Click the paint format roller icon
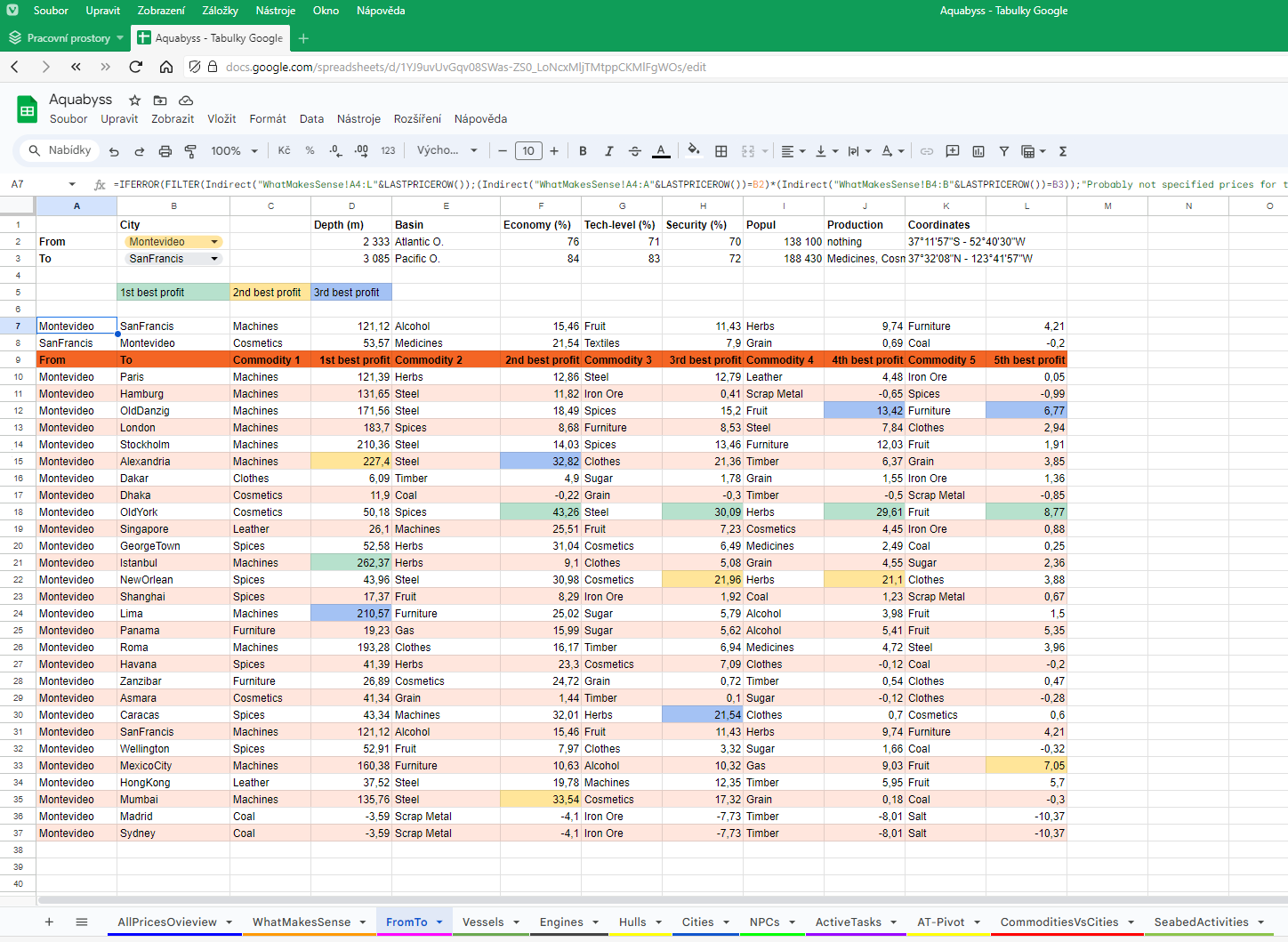Viewport: 1288px width, 942px height. point(190,151)
